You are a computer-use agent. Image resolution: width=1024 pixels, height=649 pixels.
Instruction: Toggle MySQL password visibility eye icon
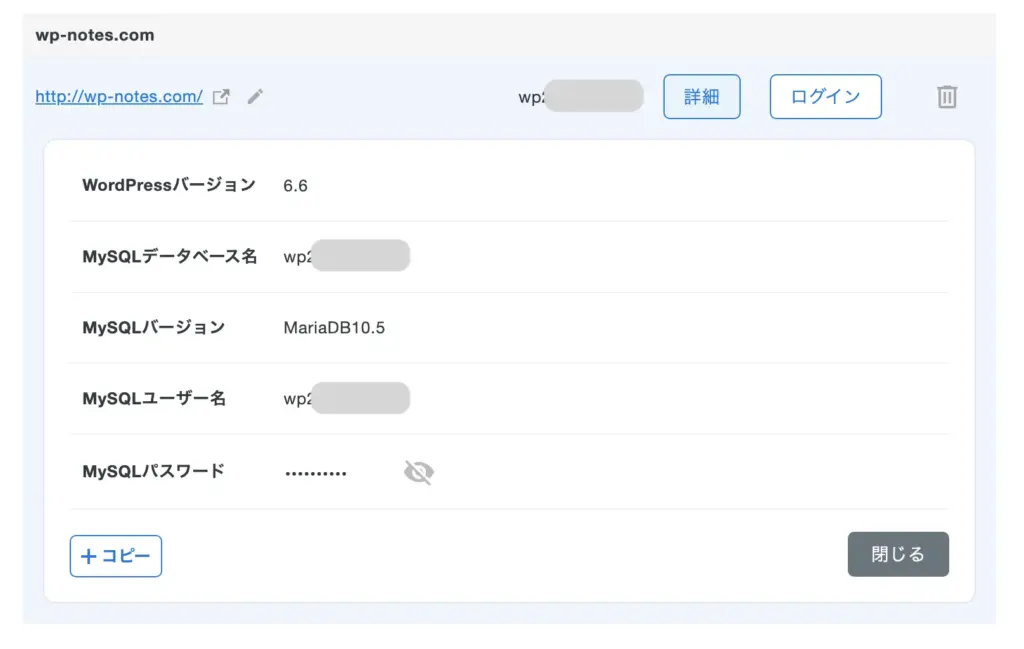tap(419, 472)
